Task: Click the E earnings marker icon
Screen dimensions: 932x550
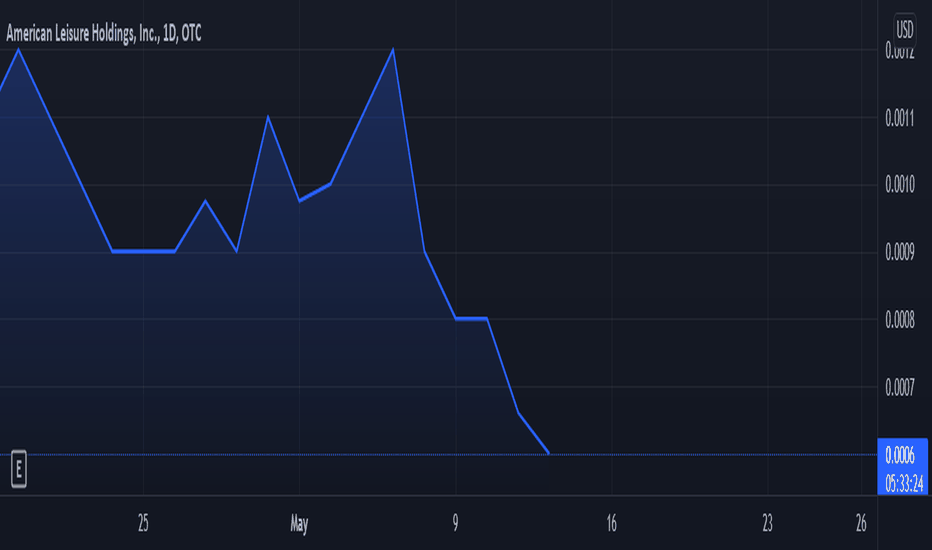Action: point(18,469)
